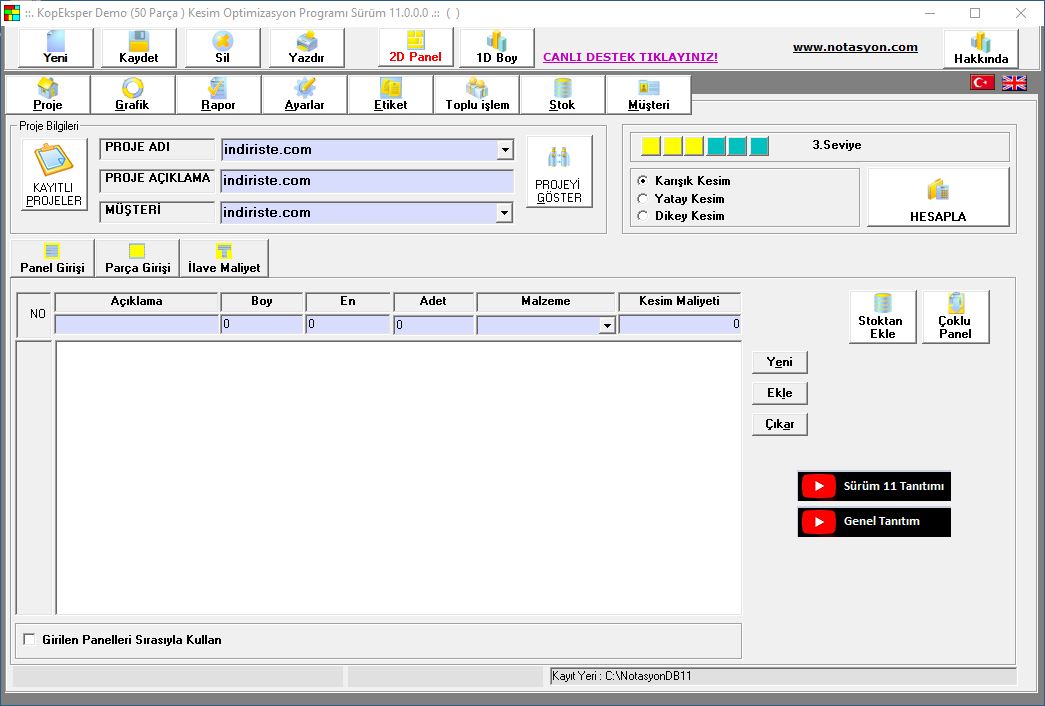Open the Toplu işlem tab
Screen dimensions: 1045x706
pos(477,95)
